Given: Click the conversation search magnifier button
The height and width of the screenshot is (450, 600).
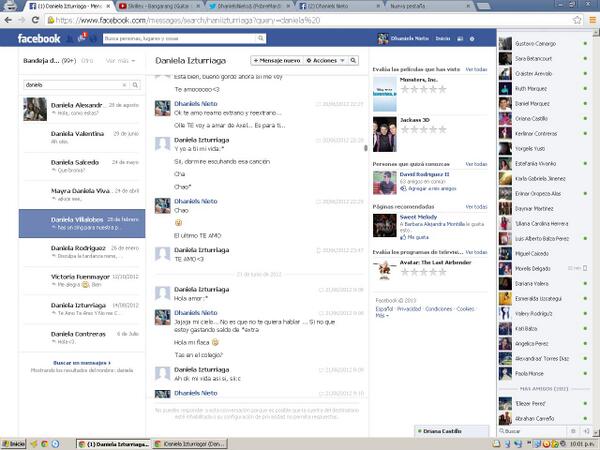Looking at the screenshot, I should pyautogui.click(x=353, y=60).
